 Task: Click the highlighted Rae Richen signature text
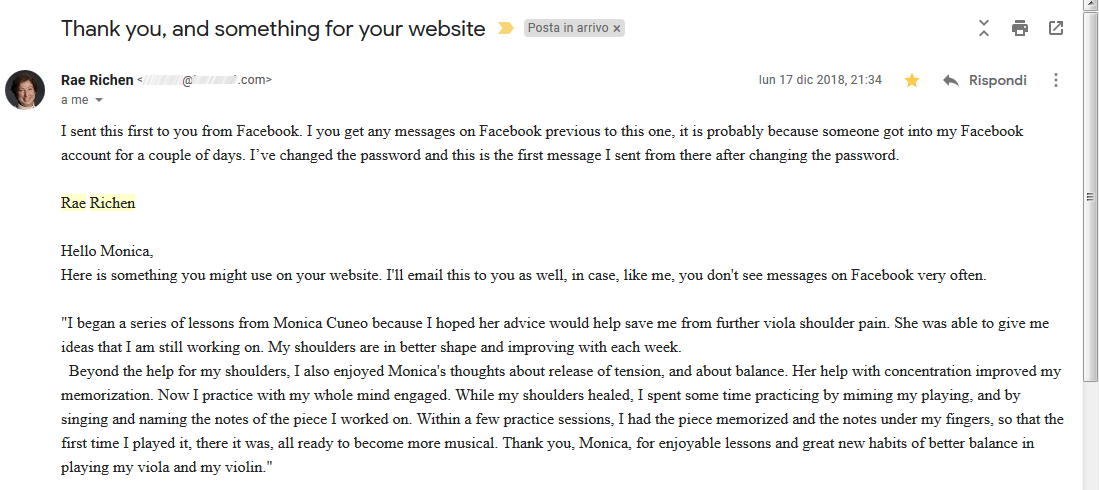click(x=98, y=203)
